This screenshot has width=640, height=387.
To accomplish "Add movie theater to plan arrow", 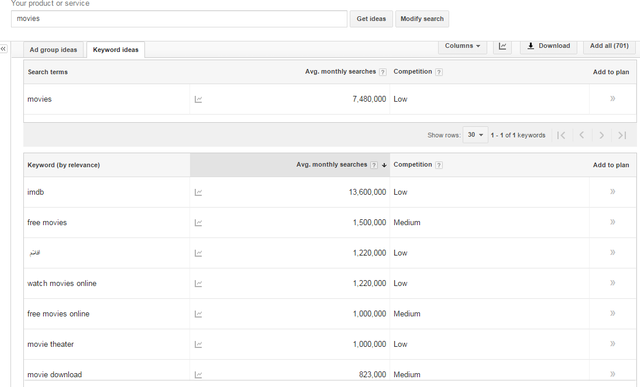I will click(613, 344).
